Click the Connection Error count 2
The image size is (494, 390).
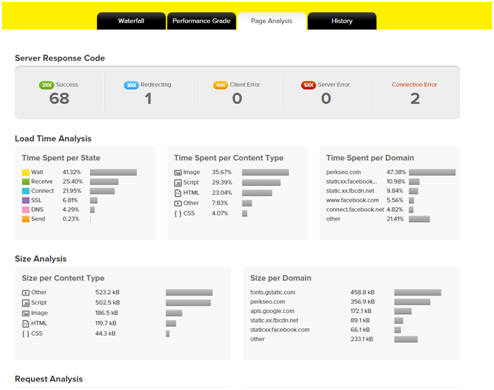(415, 99)
